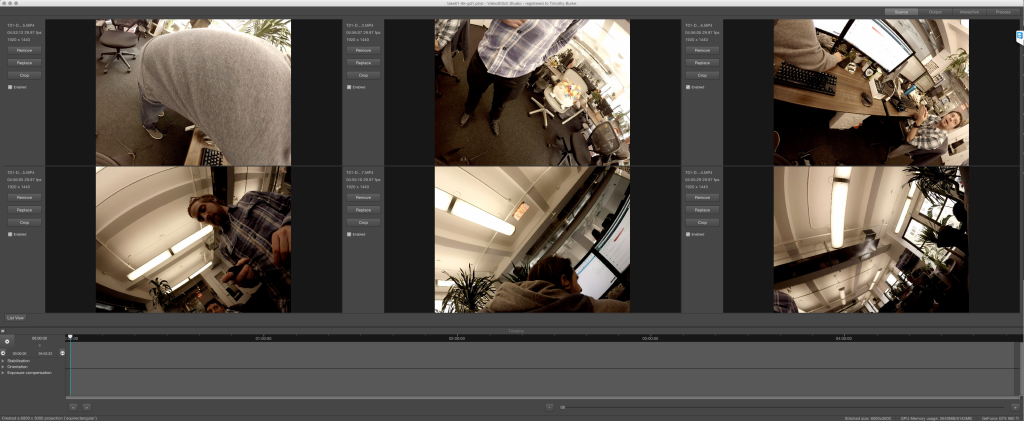
Task: Click the timeline zoom-in plus button
Action: pos(1014,407)
